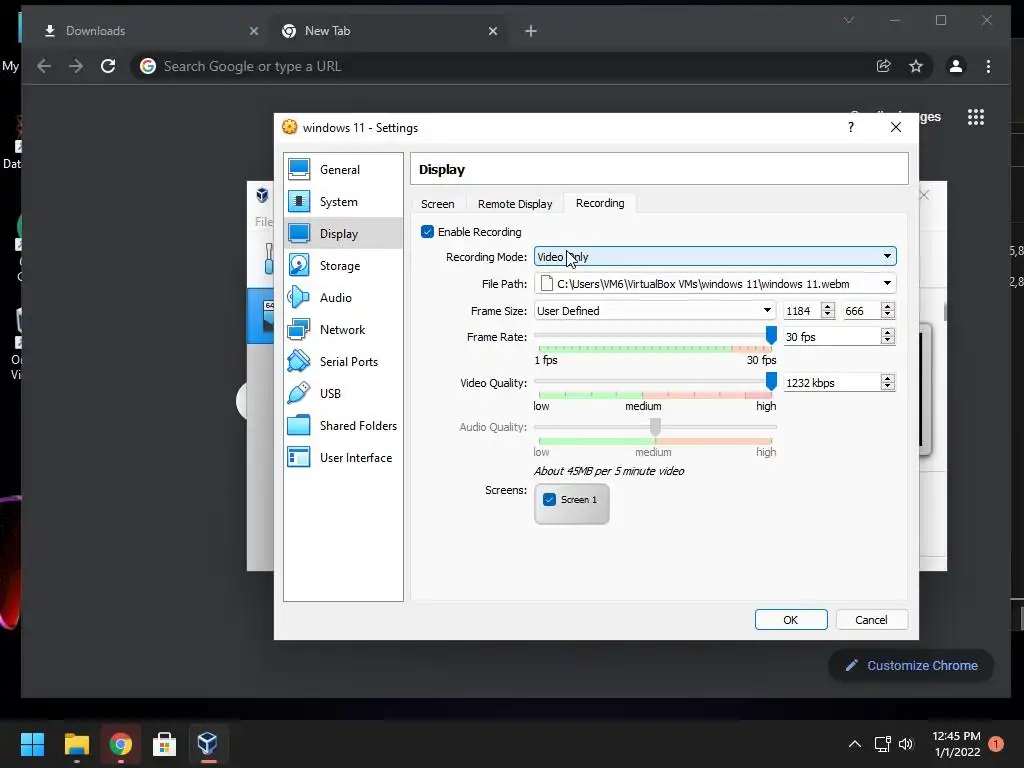Image resolution: width=1024 pixels, height=768 pixels.
Task: Click the frame height 666 spinner
Action: [x=887, y=311]
